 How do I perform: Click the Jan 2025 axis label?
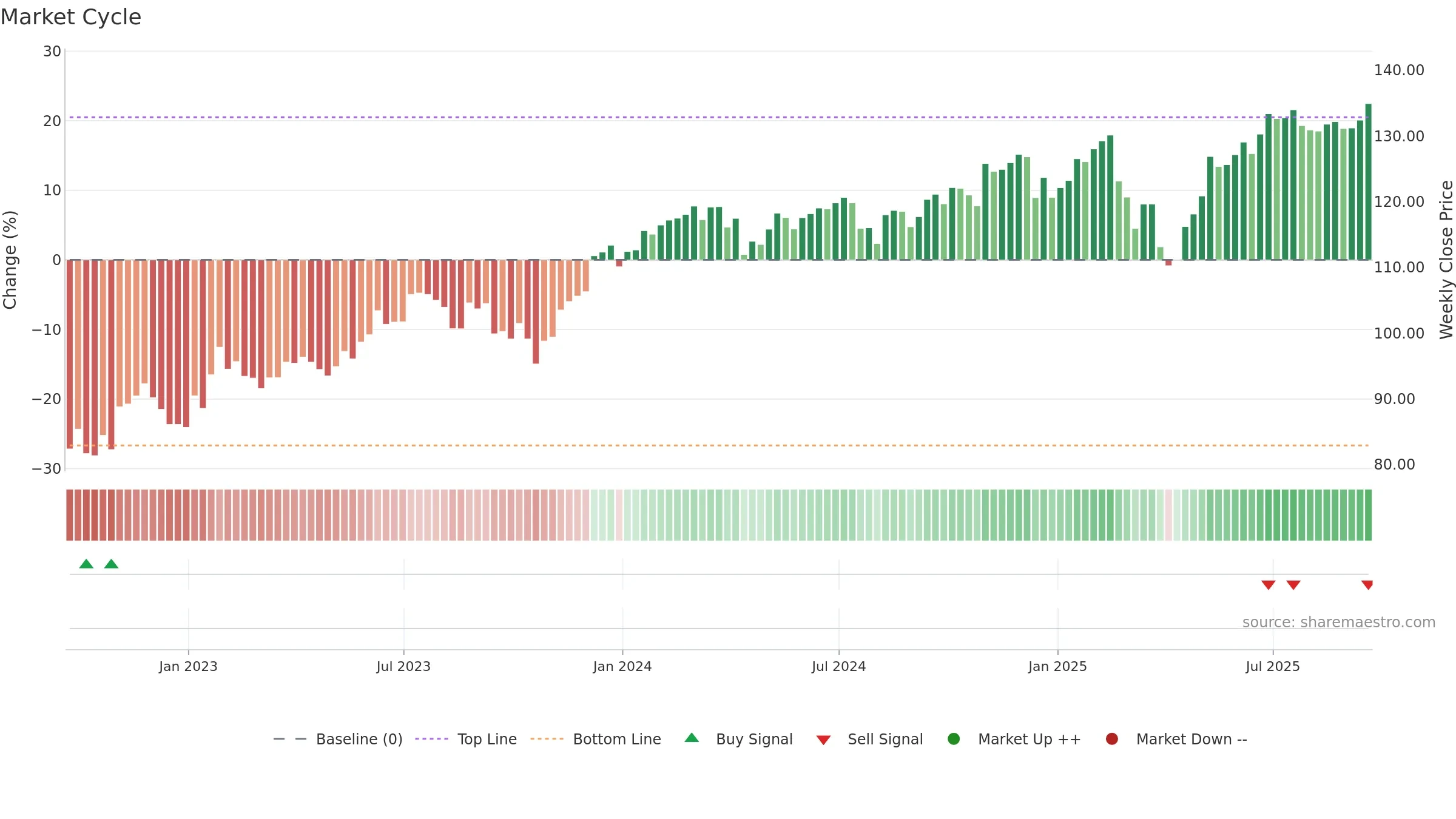1057,666
